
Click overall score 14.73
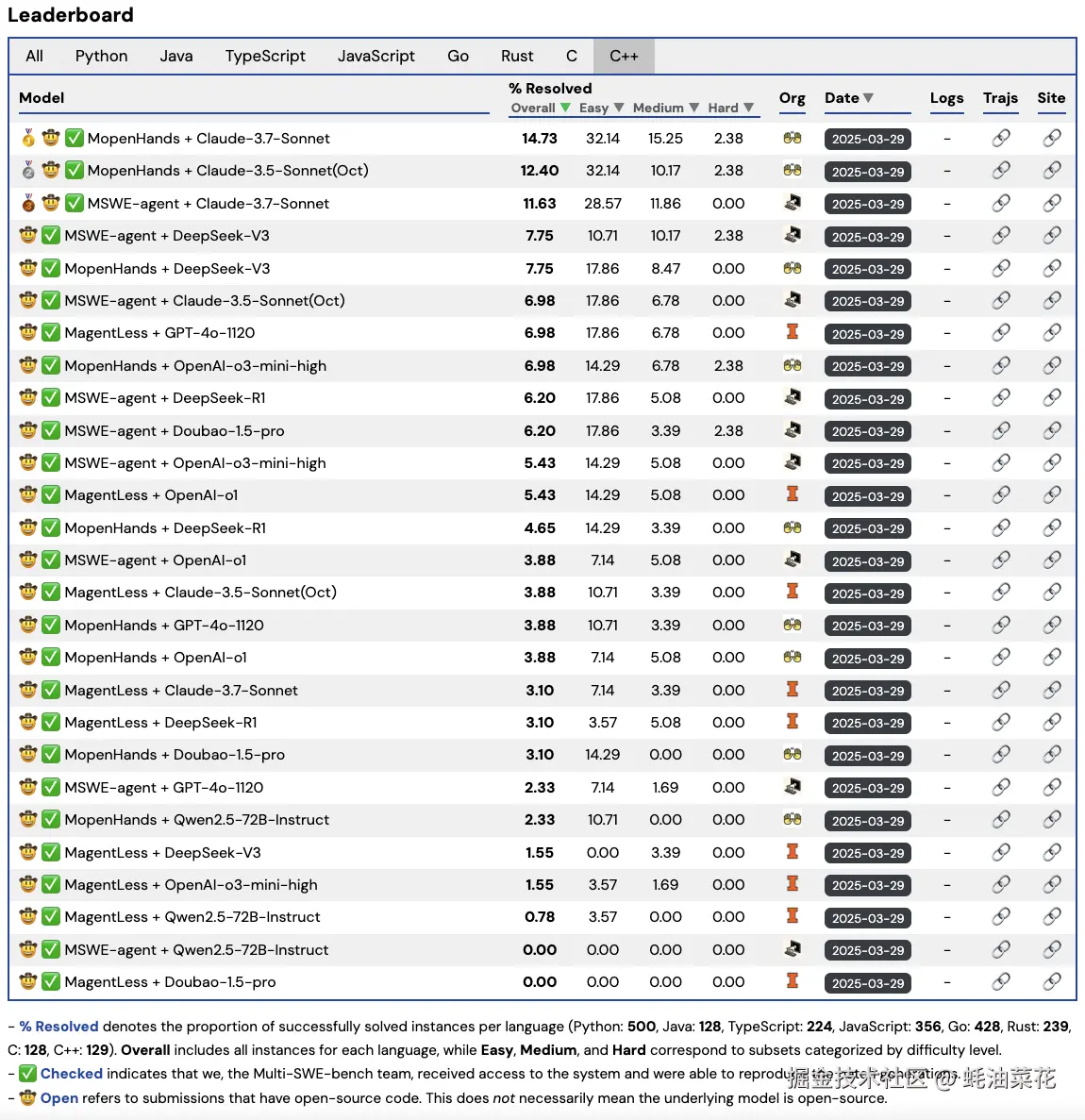point(540,139)
